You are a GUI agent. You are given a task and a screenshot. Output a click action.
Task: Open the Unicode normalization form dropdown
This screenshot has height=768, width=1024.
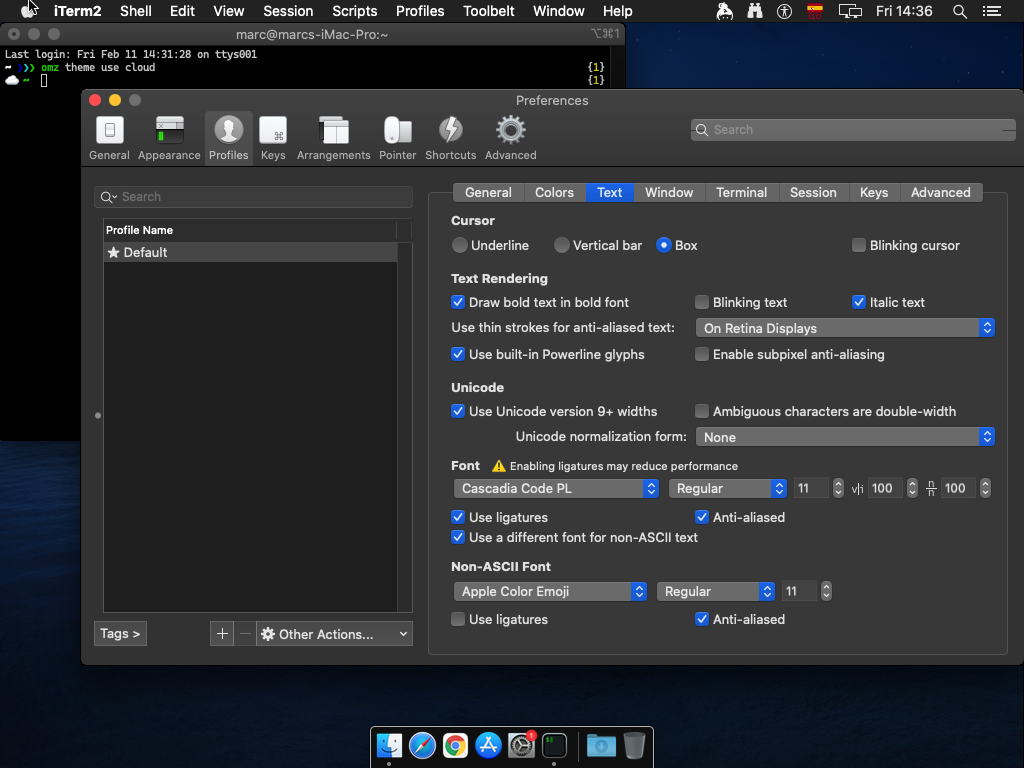point(845,437)
